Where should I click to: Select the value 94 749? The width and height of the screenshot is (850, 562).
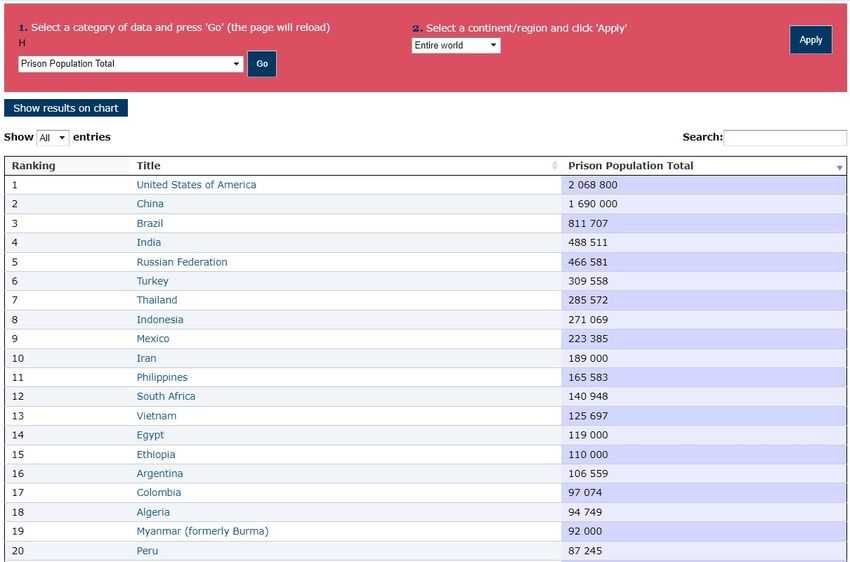[585, 512]
